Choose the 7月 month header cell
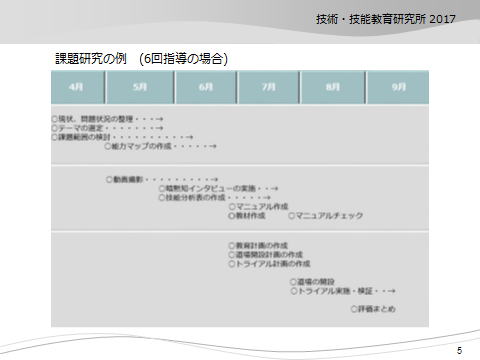The height and width of the screenshot is (360, 480). (x=268, y=87)
